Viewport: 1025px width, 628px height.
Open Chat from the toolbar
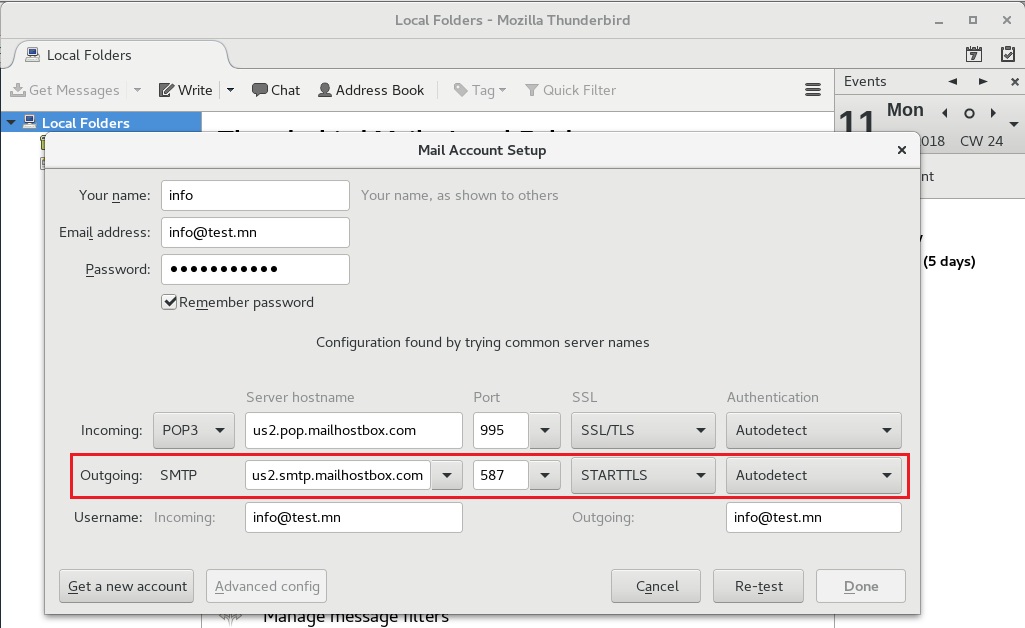click(276, 90)
